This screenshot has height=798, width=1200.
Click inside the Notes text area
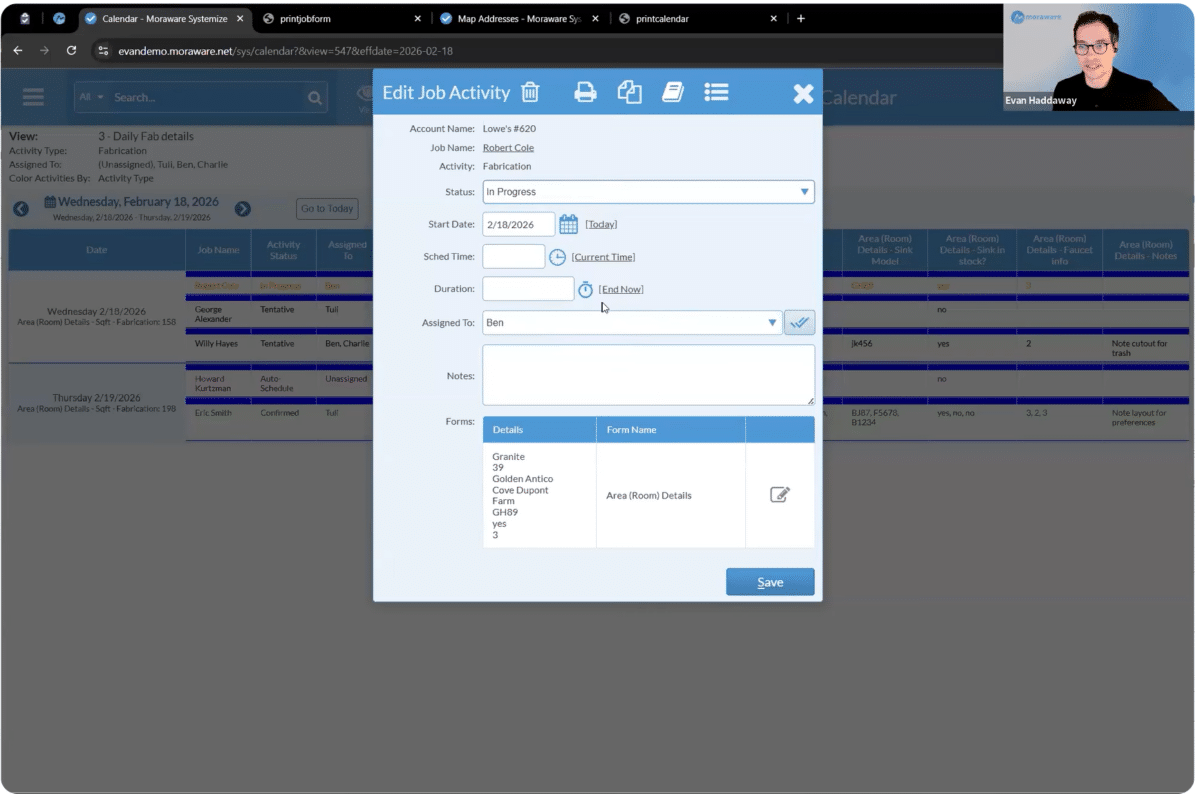click(x=648, y=375)
